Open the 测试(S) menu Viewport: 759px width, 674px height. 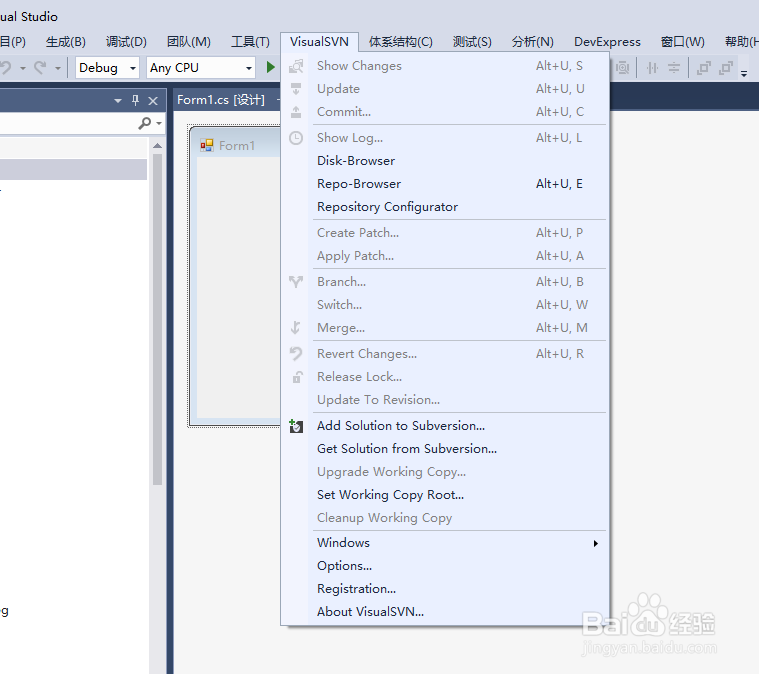click(x=472, y=42)
